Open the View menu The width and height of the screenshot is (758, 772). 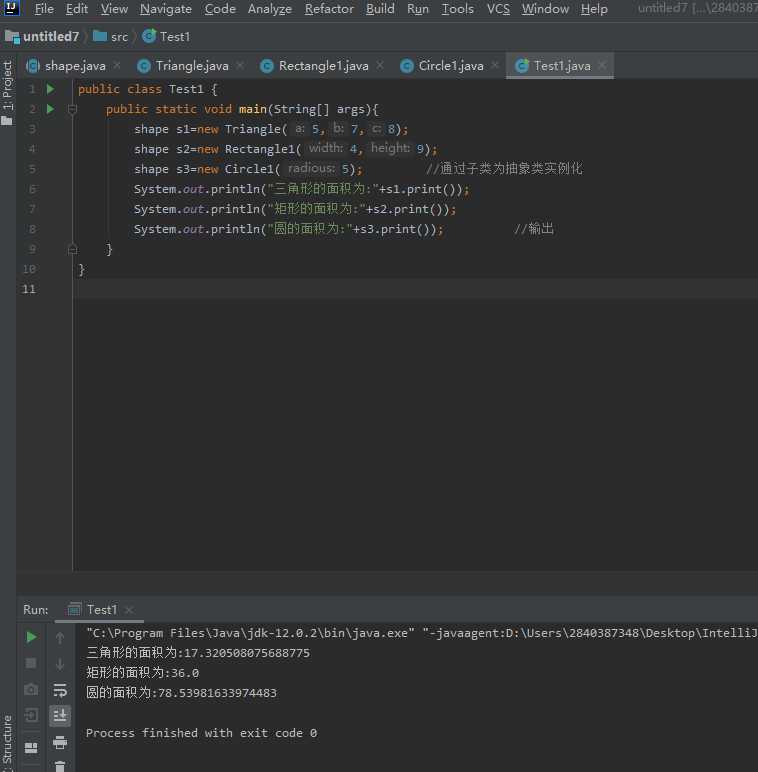114,9
